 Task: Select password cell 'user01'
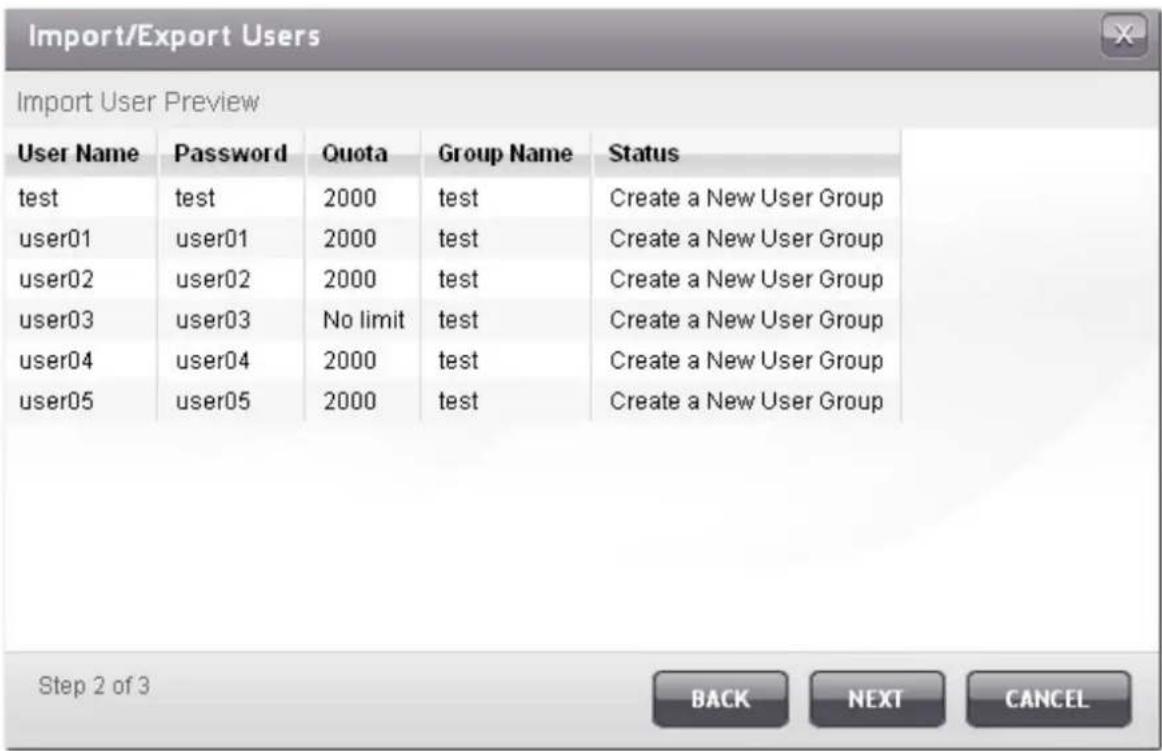click(212, 239)
